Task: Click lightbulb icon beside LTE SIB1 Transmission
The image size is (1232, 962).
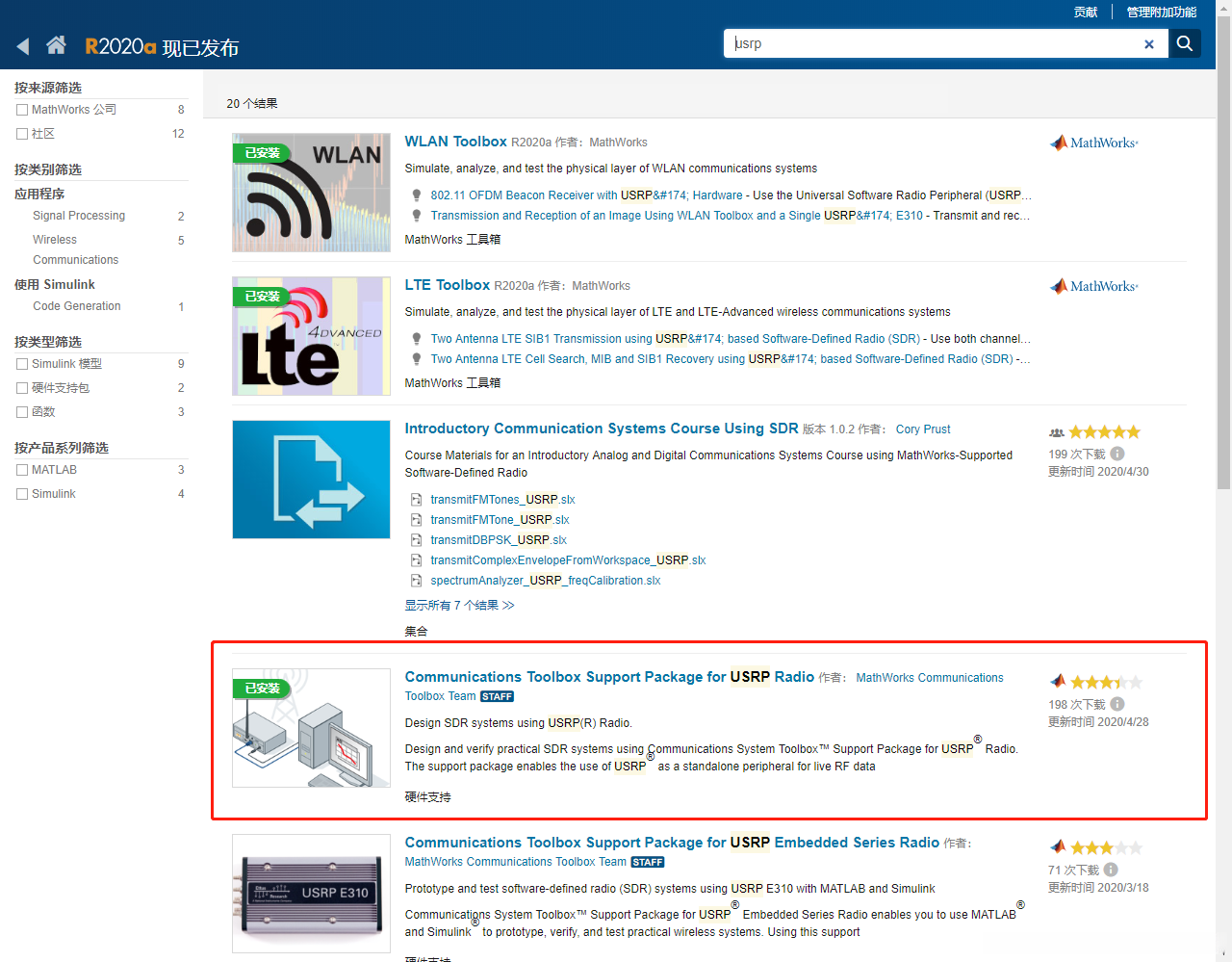Action: (x=417, y=339)
